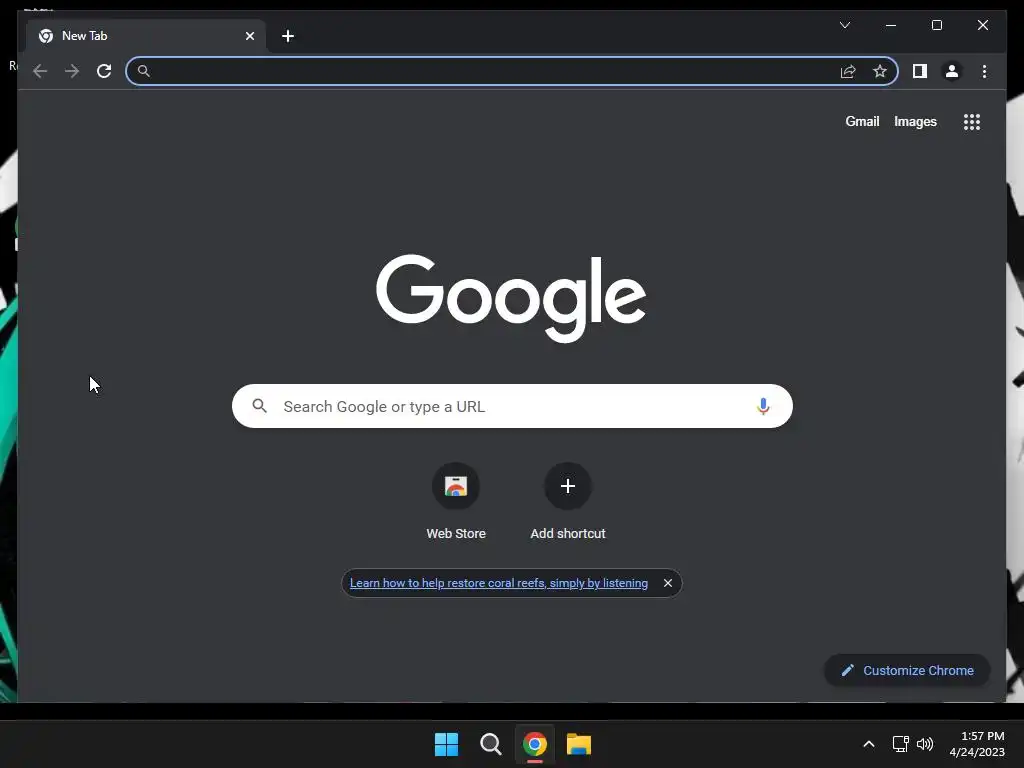Viewport: 1024px width, 768px height.
Task: Click Chrome icon in taskbar
Action: tap(535, 744)
